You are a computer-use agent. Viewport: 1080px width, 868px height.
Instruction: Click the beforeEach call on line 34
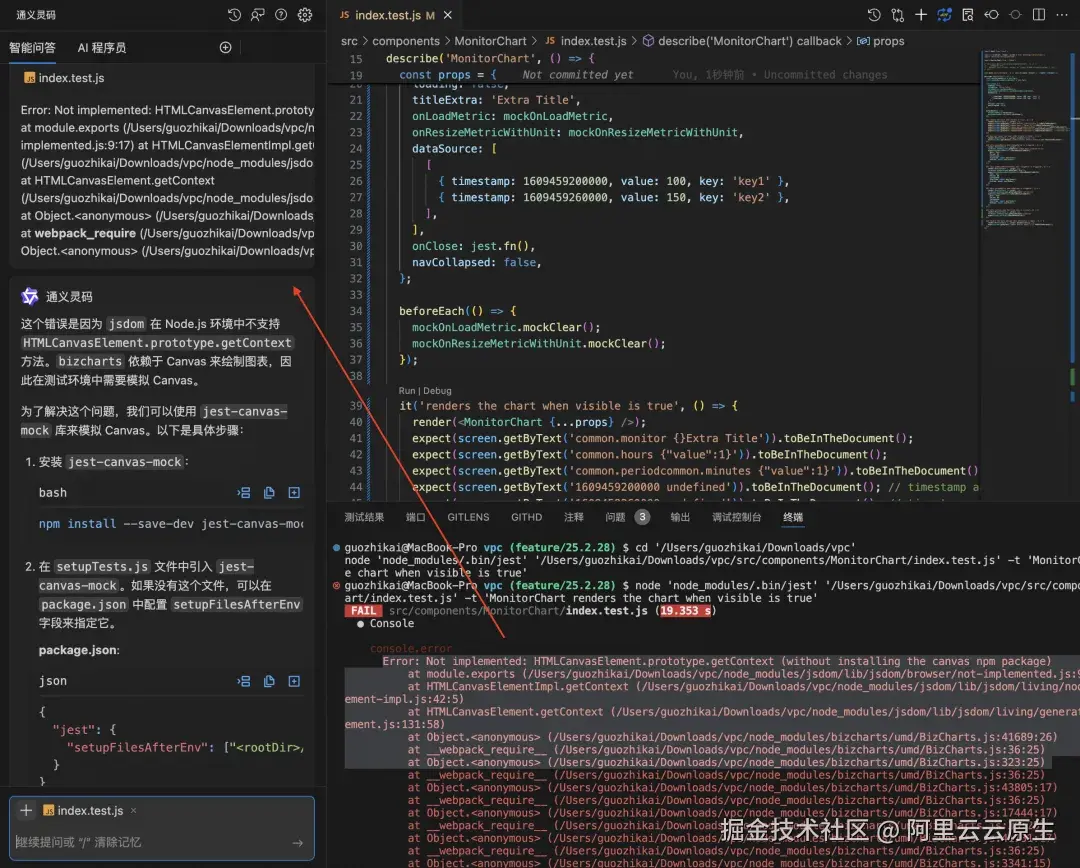click(432, 311)
